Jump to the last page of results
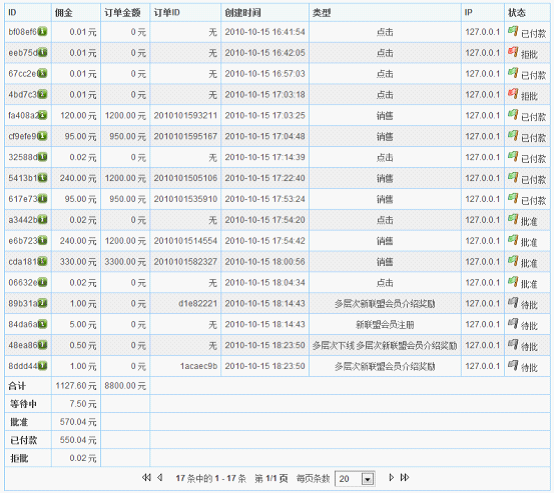The height and width of the screenshot is (493, 554). [405, 477]
